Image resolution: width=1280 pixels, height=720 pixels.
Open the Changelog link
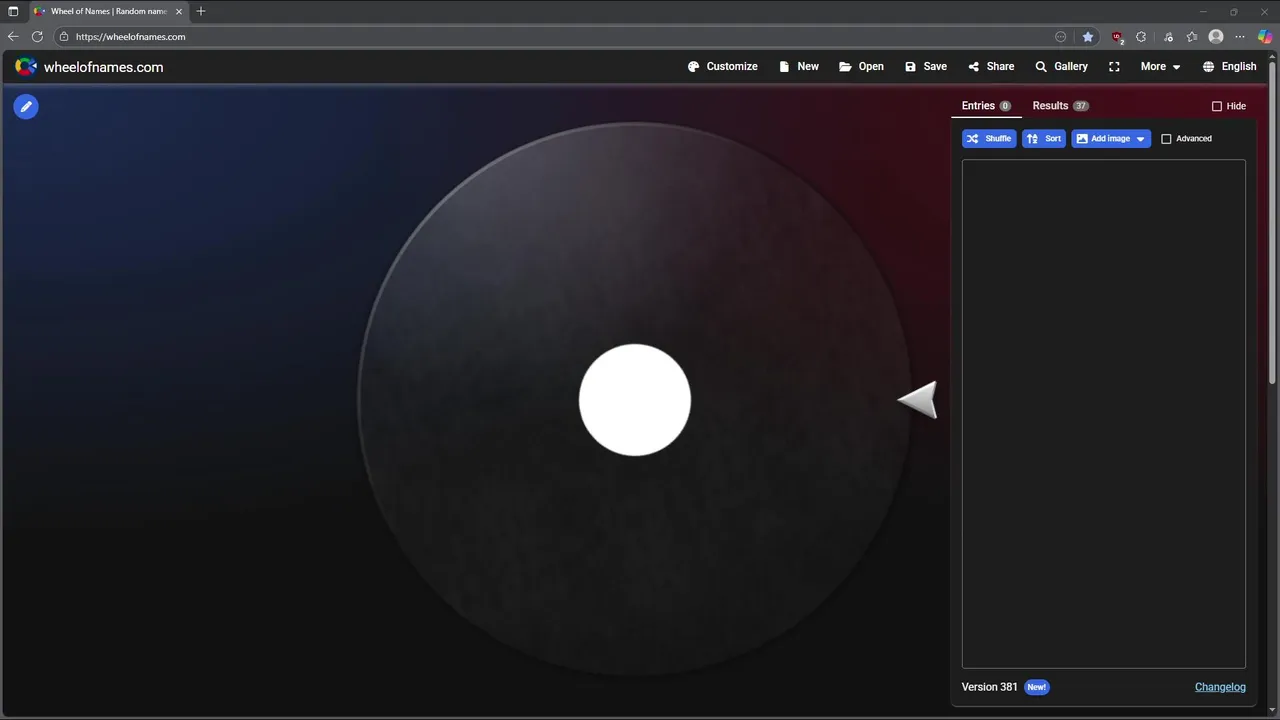click(x=1220, y=687)
